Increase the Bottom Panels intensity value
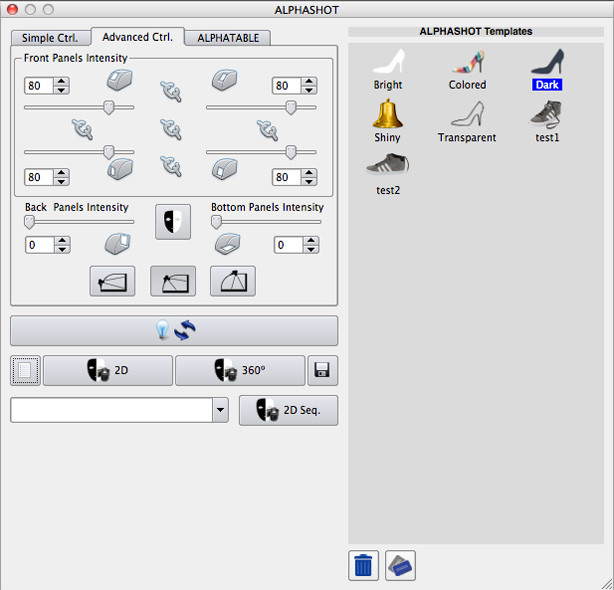 pos(311,241)
